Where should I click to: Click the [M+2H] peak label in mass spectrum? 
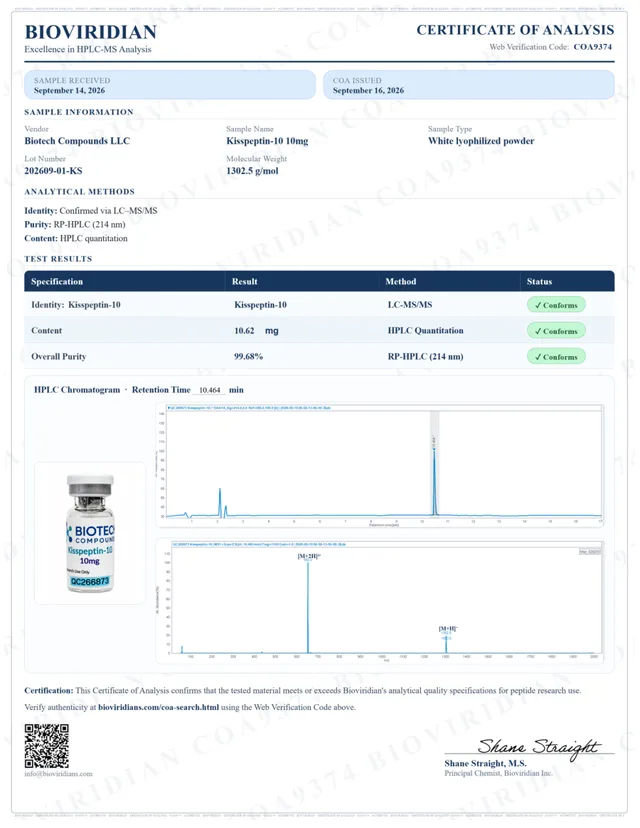pos(309,556)
